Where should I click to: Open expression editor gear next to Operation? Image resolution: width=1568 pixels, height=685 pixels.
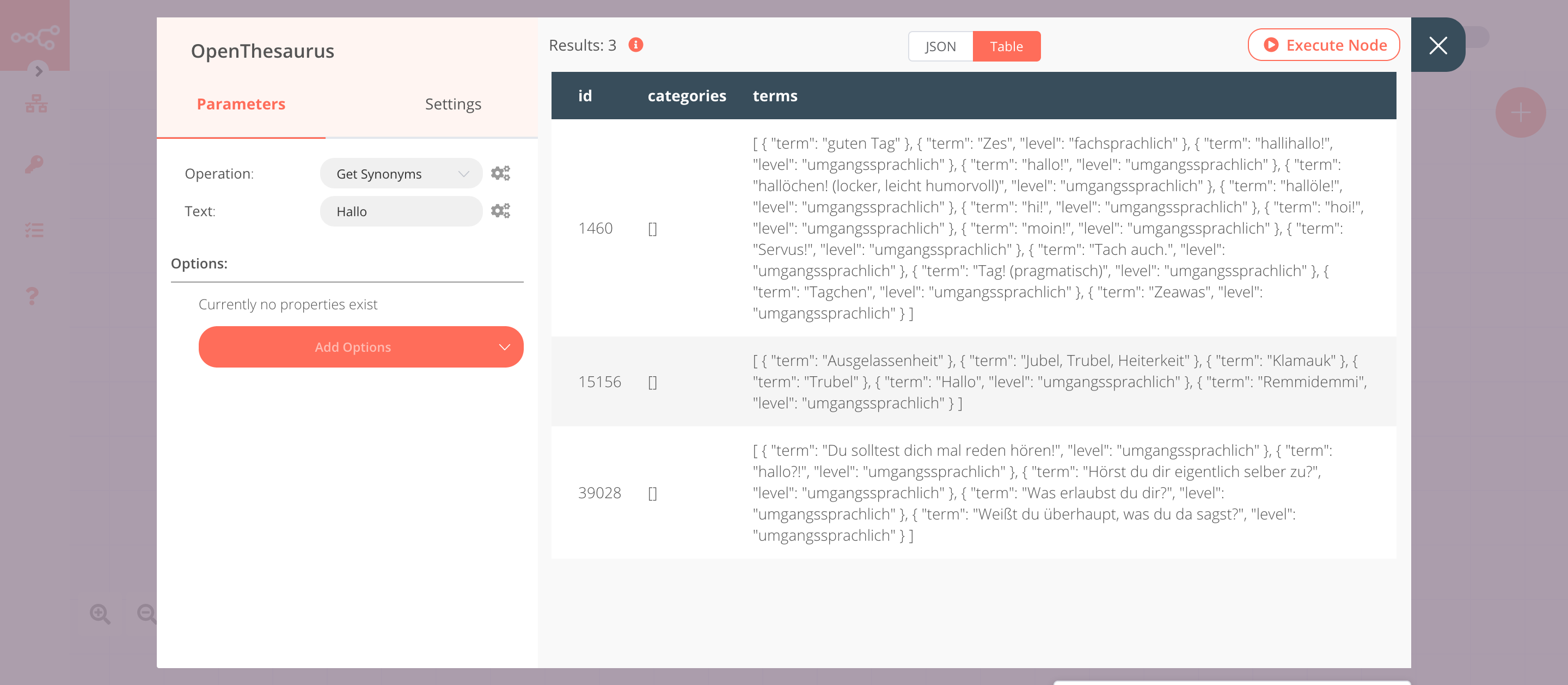(500, 173)
